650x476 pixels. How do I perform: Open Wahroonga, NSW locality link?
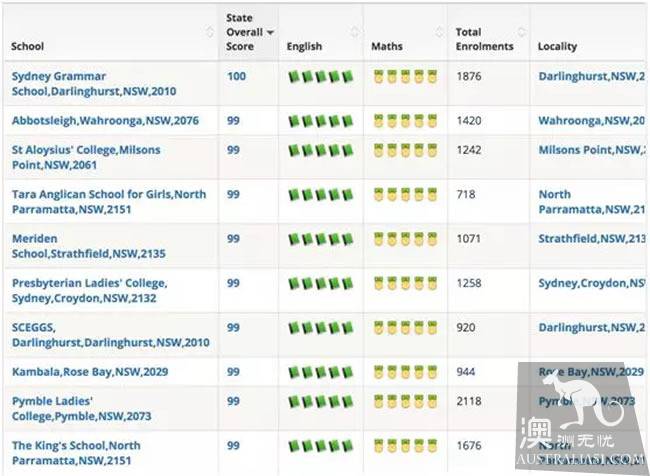pyautogui.click(x=592, y=121)
